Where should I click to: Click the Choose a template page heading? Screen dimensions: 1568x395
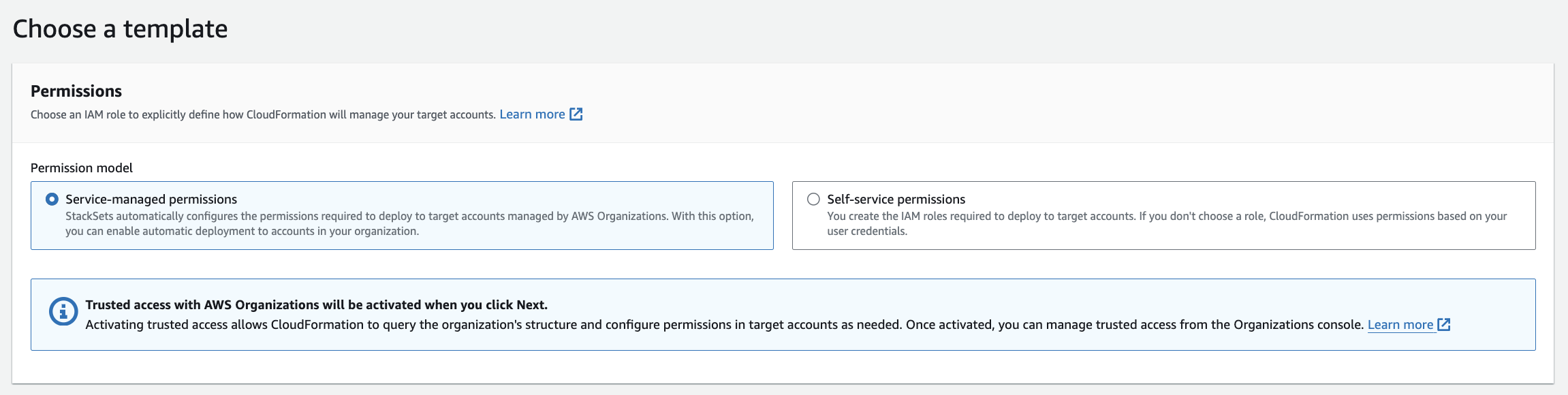click(120, 29)
